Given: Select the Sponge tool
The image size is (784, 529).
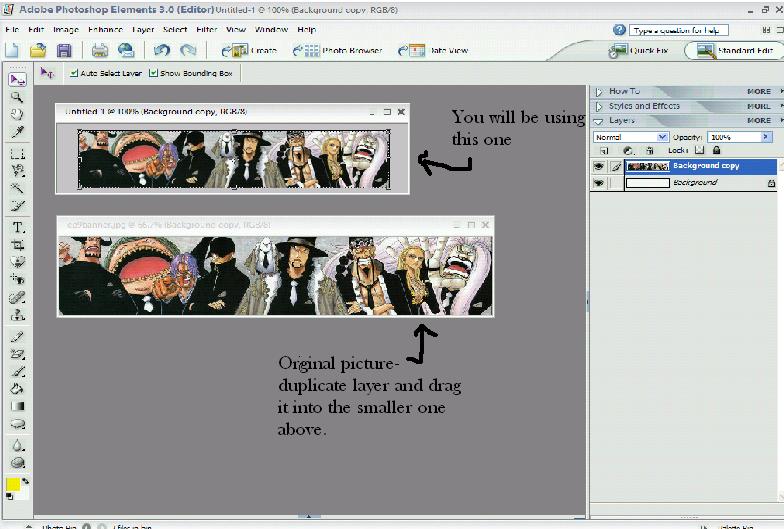Looking at the screenshot, I should pos(18,463).
